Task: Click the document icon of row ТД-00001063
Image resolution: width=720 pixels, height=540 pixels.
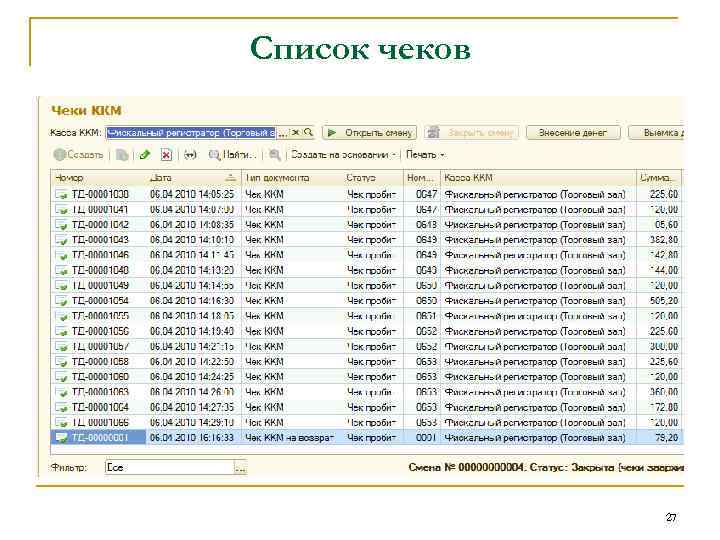Action: [62, 393]
